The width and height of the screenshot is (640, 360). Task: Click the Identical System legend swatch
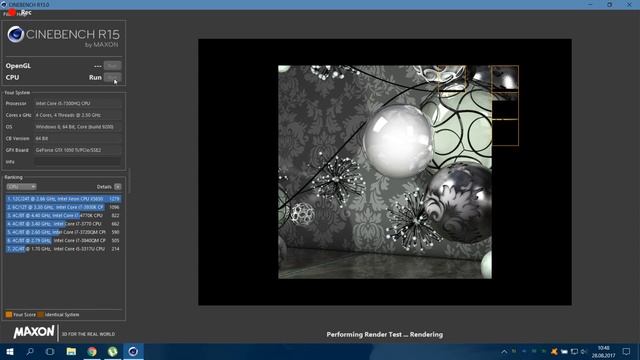[40, 315]
